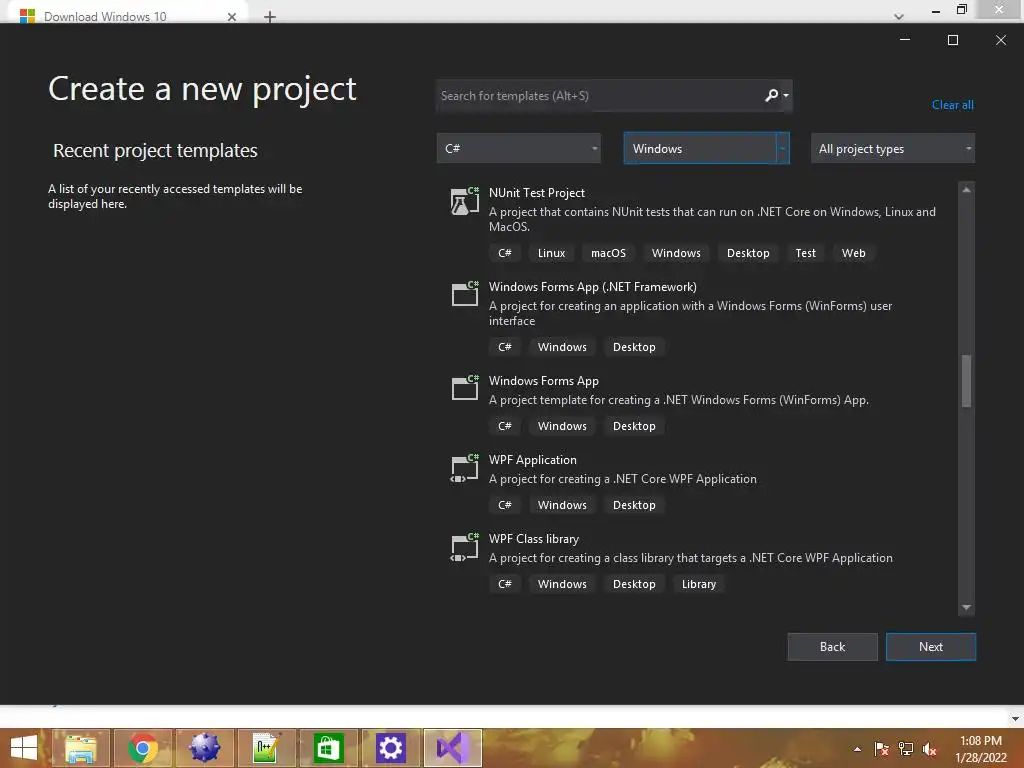Click the C# tag under NUnit Test Project
The height and width of the screenshot is (768, 1024).
pos(504,253)
